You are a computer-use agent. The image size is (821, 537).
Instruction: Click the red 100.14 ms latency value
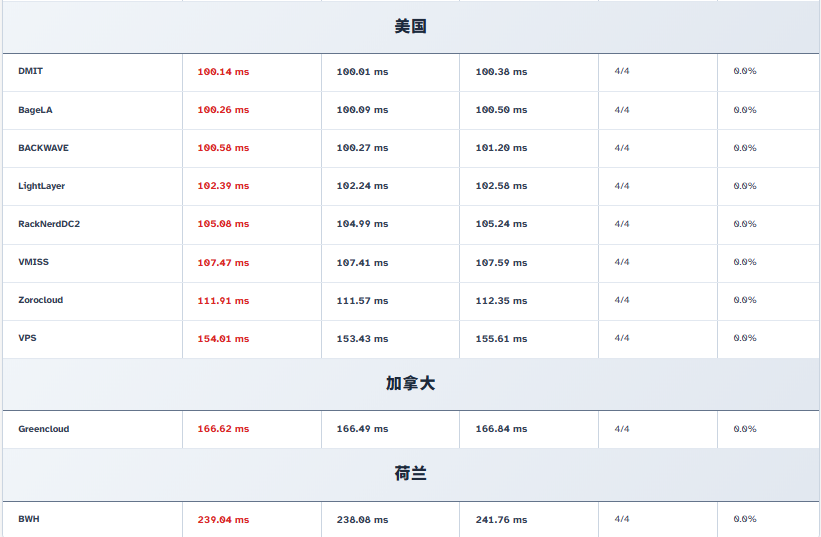[223, 72]
